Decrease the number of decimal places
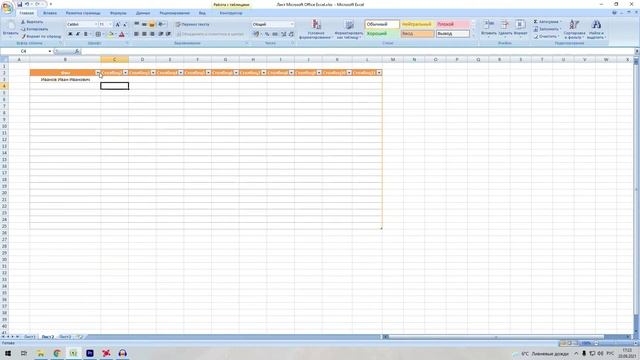 click(x=291, y=34)
